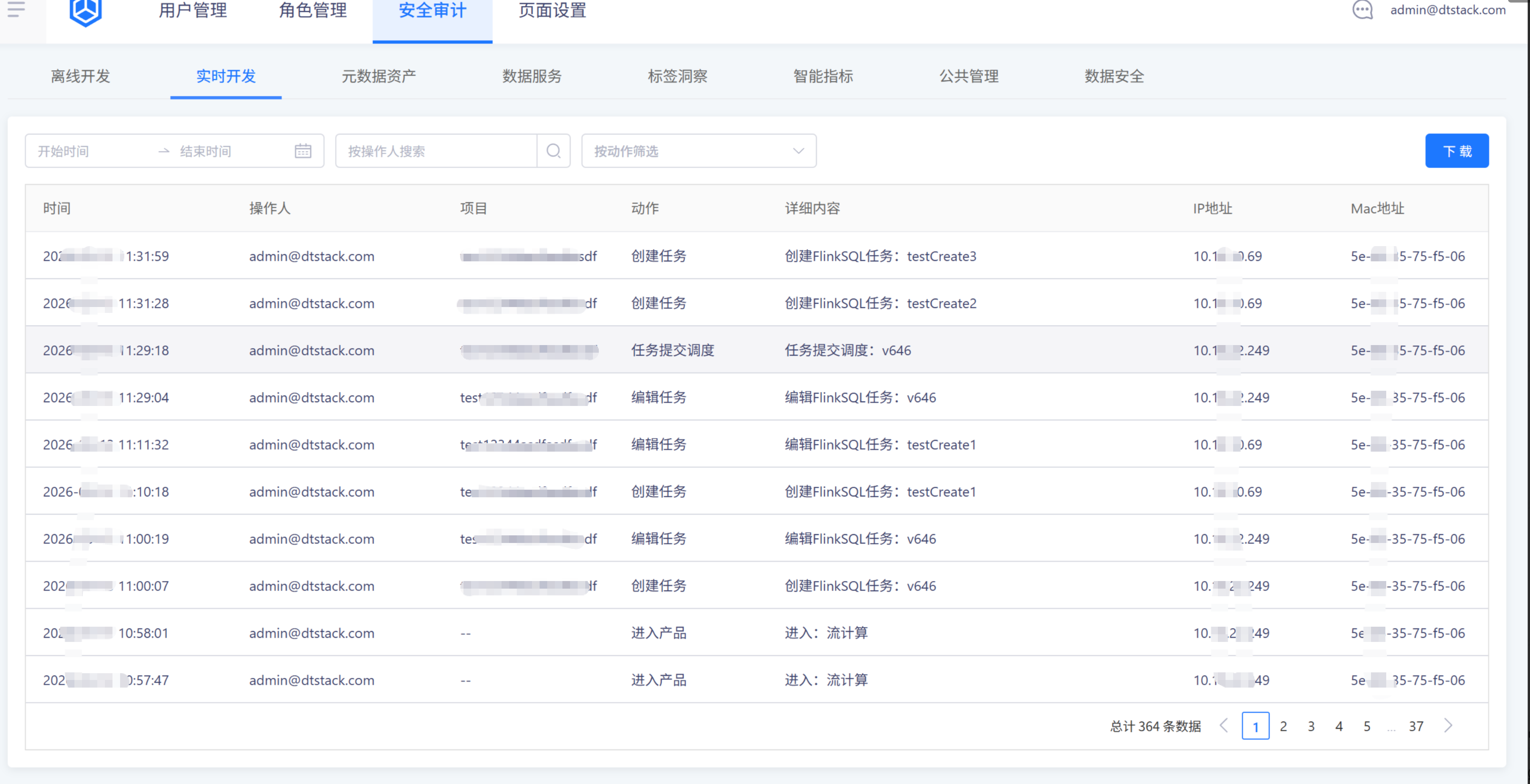Viewport: 1530px width, 784px height.
Task: Click the pagination ellipsis jump control
Action: [1391, 728]
